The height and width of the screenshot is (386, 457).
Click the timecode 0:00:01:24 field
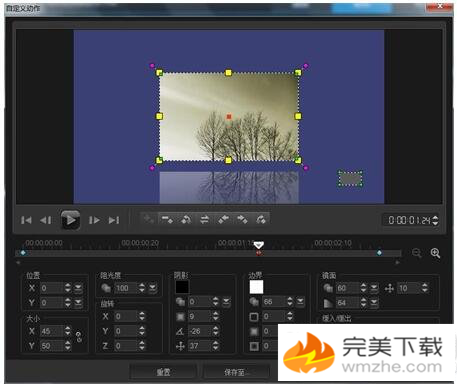pyautogui.click(x=409, y=220)
